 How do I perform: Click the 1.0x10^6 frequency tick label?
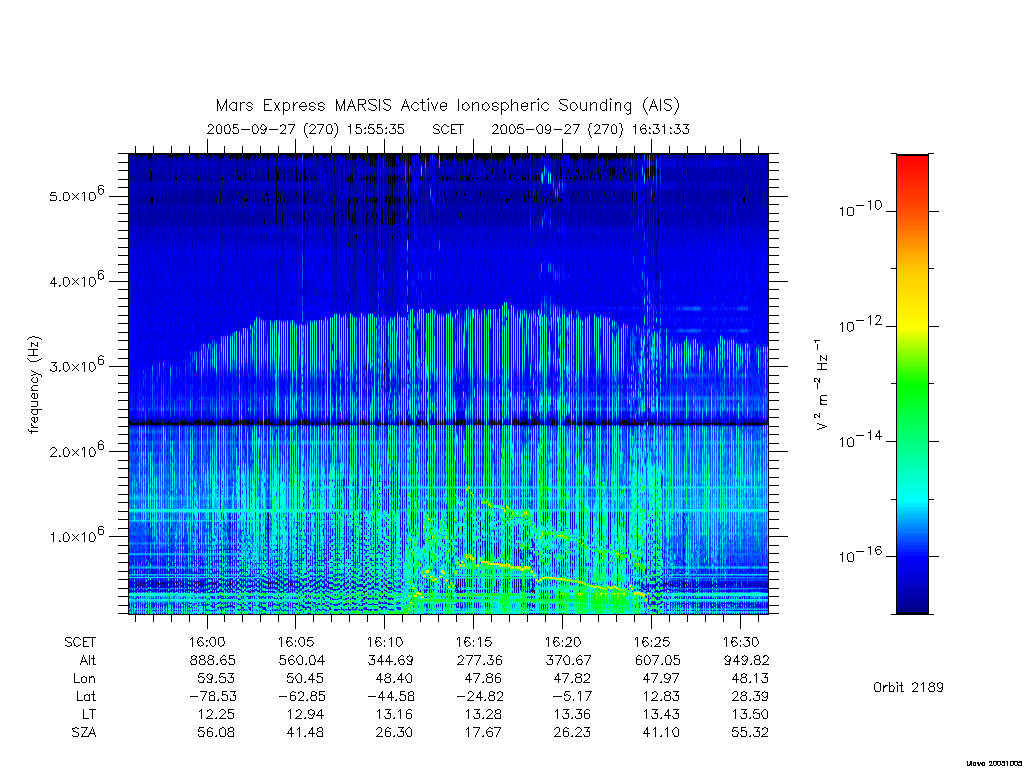(77, 535)
